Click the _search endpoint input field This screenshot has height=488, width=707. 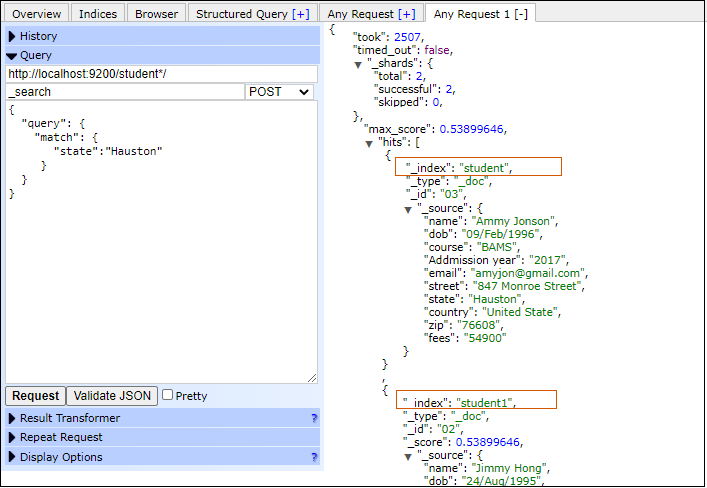coord(125,92)
